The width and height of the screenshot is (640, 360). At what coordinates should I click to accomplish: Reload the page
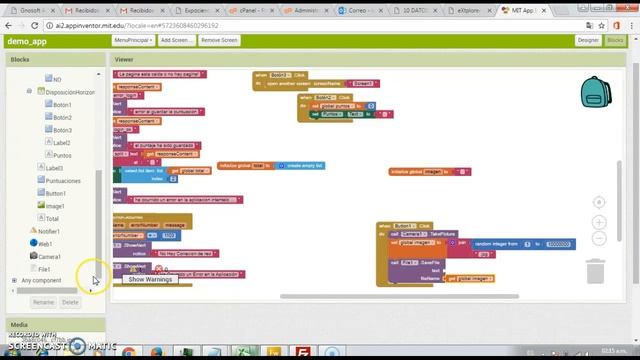click(34, 26)
